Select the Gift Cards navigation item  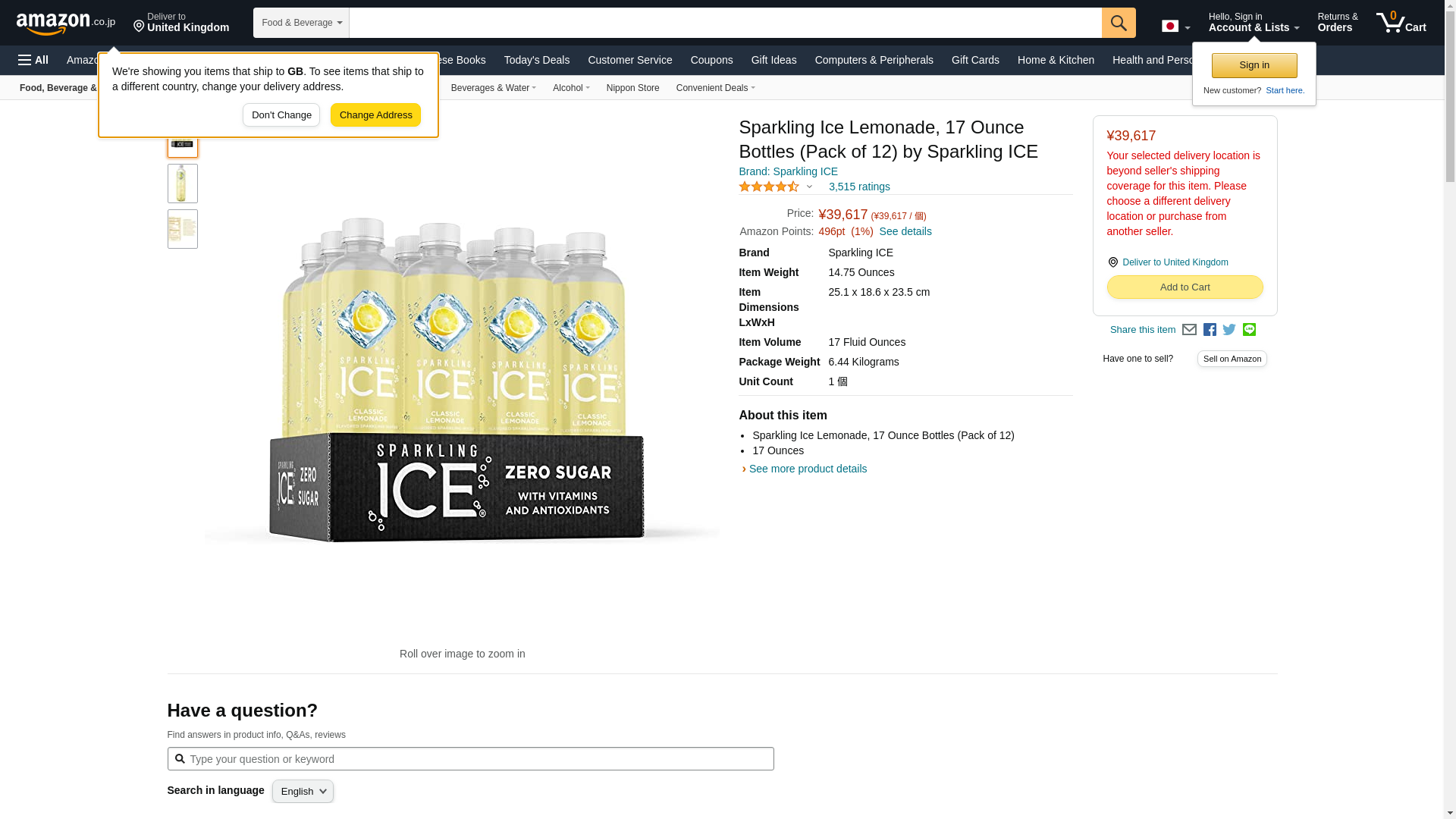[x=975, y=60]
